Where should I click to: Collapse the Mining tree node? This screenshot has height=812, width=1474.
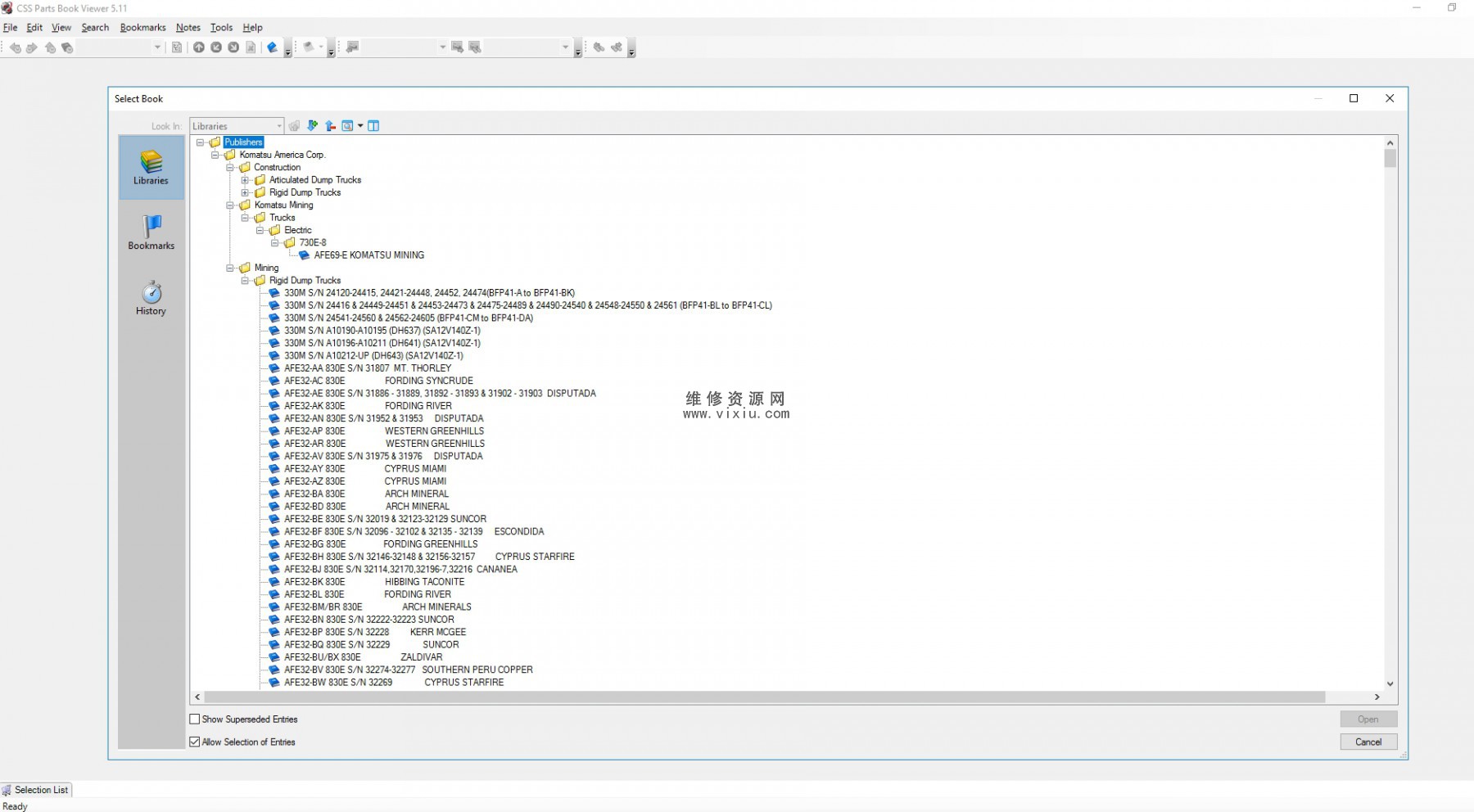click(x=230, y=268)
